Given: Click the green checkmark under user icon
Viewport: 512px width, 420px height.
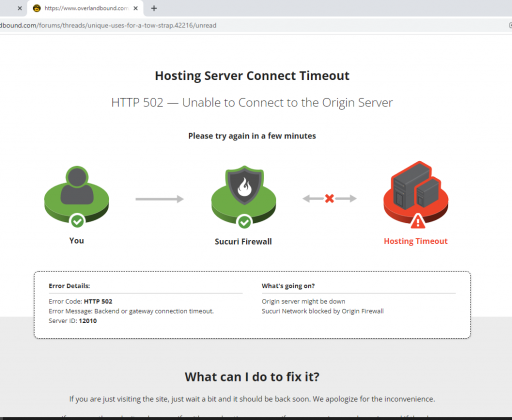Looking at the screenshot, I should click(77, 221).
